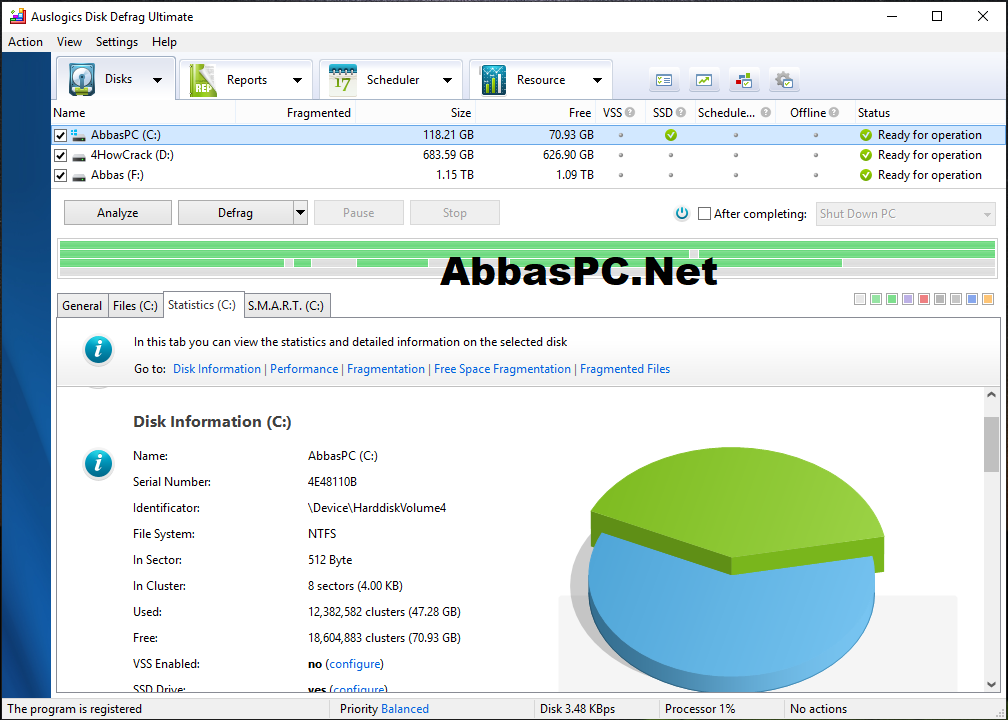Image resolution: width=1008 pixels, height=720 pixels.
Task: Expand the Defag button dropdown arrow
Action: 300,213
